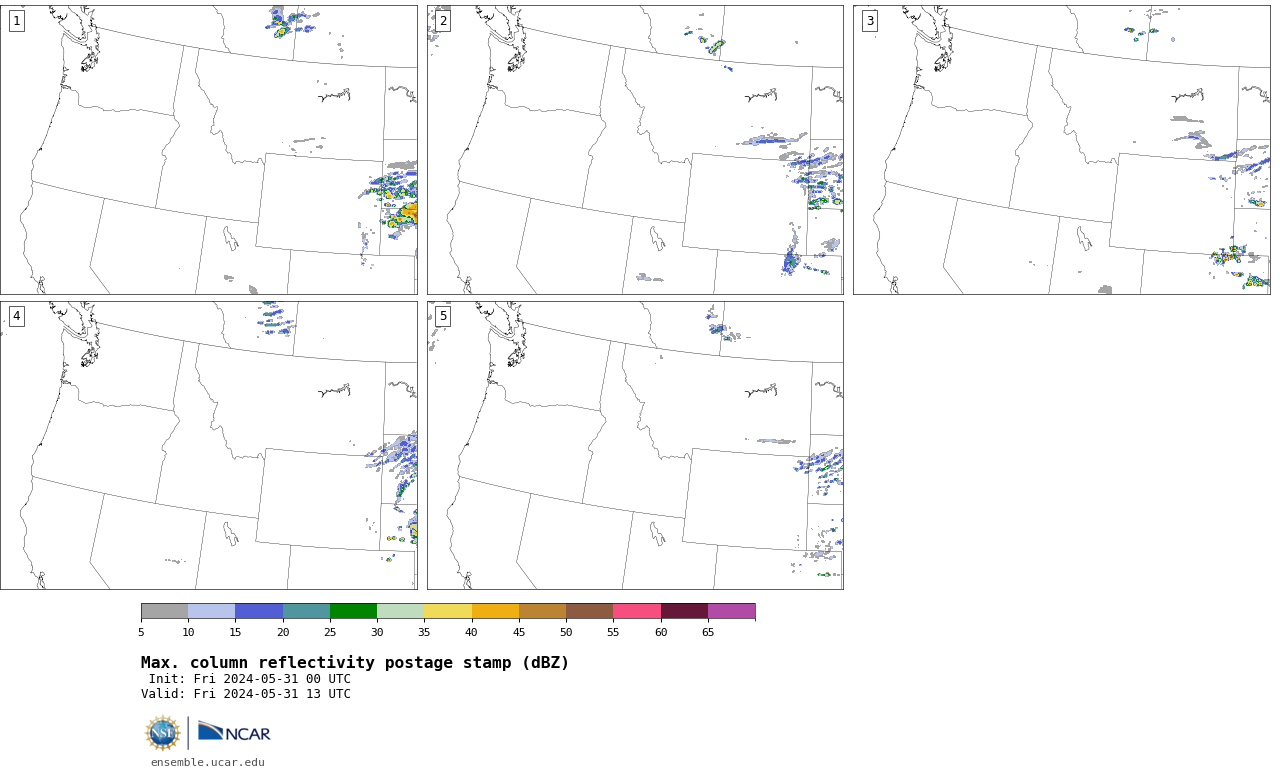This screenshot has width=1280, height=773.
Task: Click the orange 40-45 dBZ swatch
Action: [495, 611]
